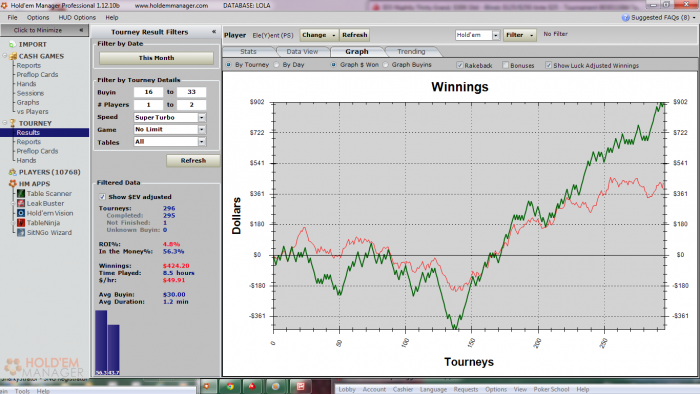This screenshot has width=700, height=394.
Task: Open vs Players under CASH GAMES
Action: 32,112
